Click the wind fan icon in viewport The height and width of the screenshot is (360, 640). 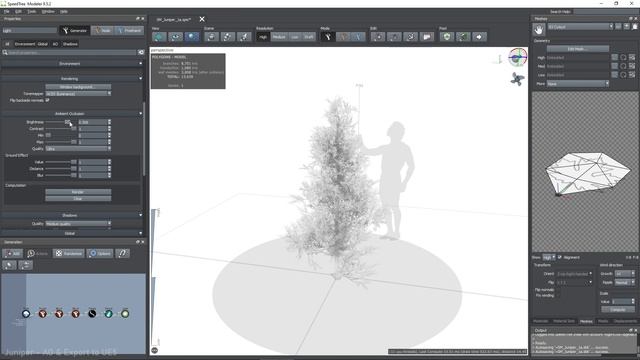(517, 79)
